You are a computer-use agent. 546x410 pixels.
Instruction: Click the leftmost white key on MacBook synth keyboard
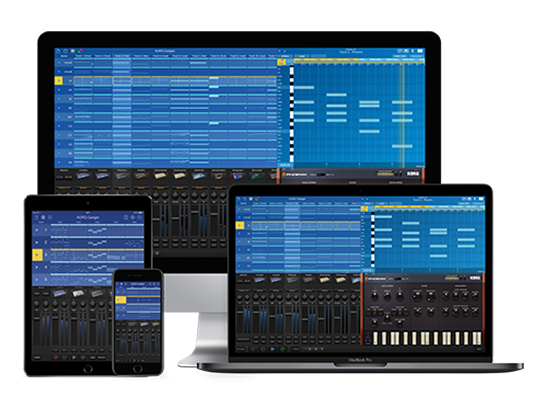(x=375, y=338)
